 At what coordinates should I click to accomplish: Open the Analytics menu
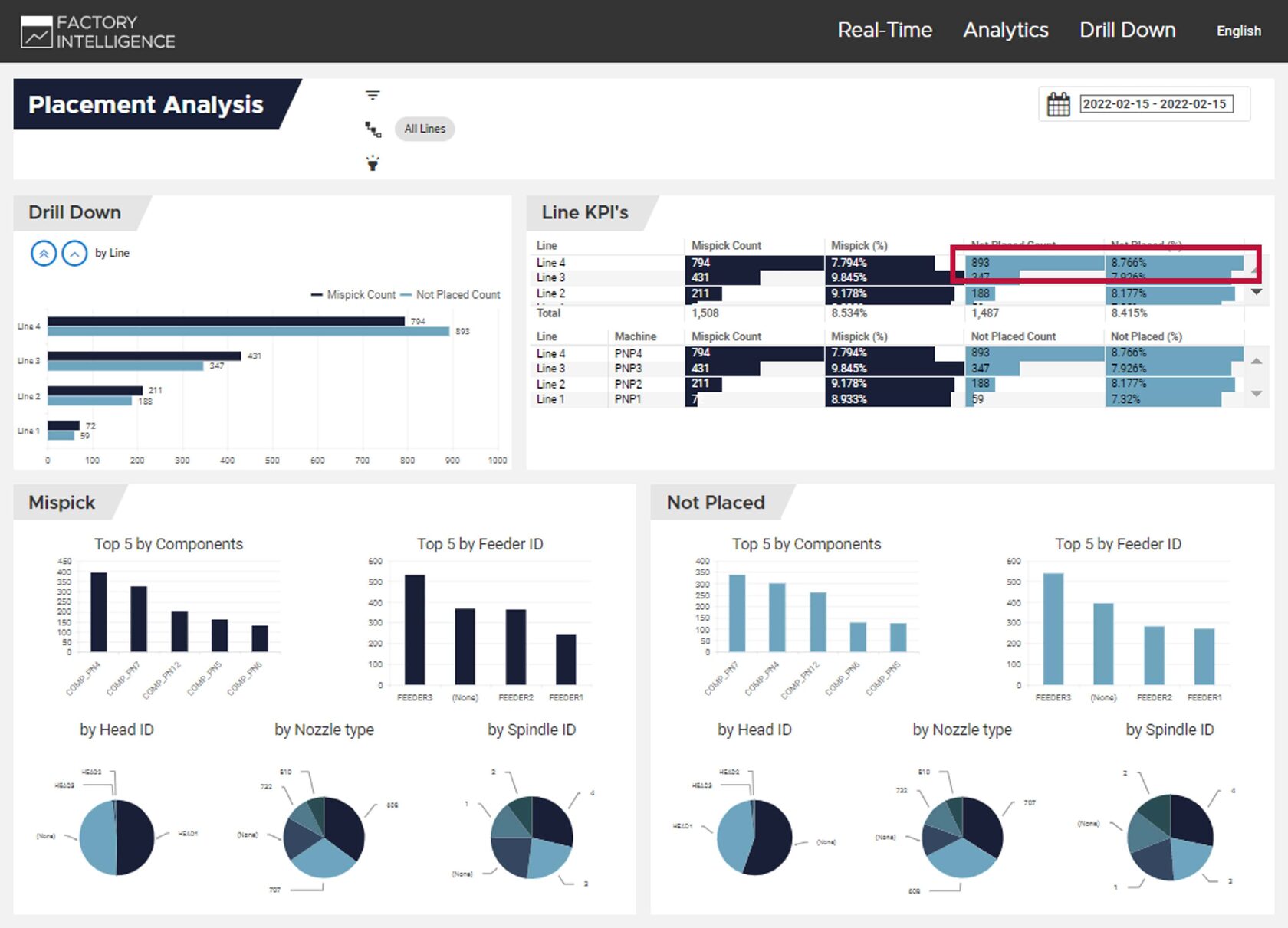click(x=1006, y=30)
